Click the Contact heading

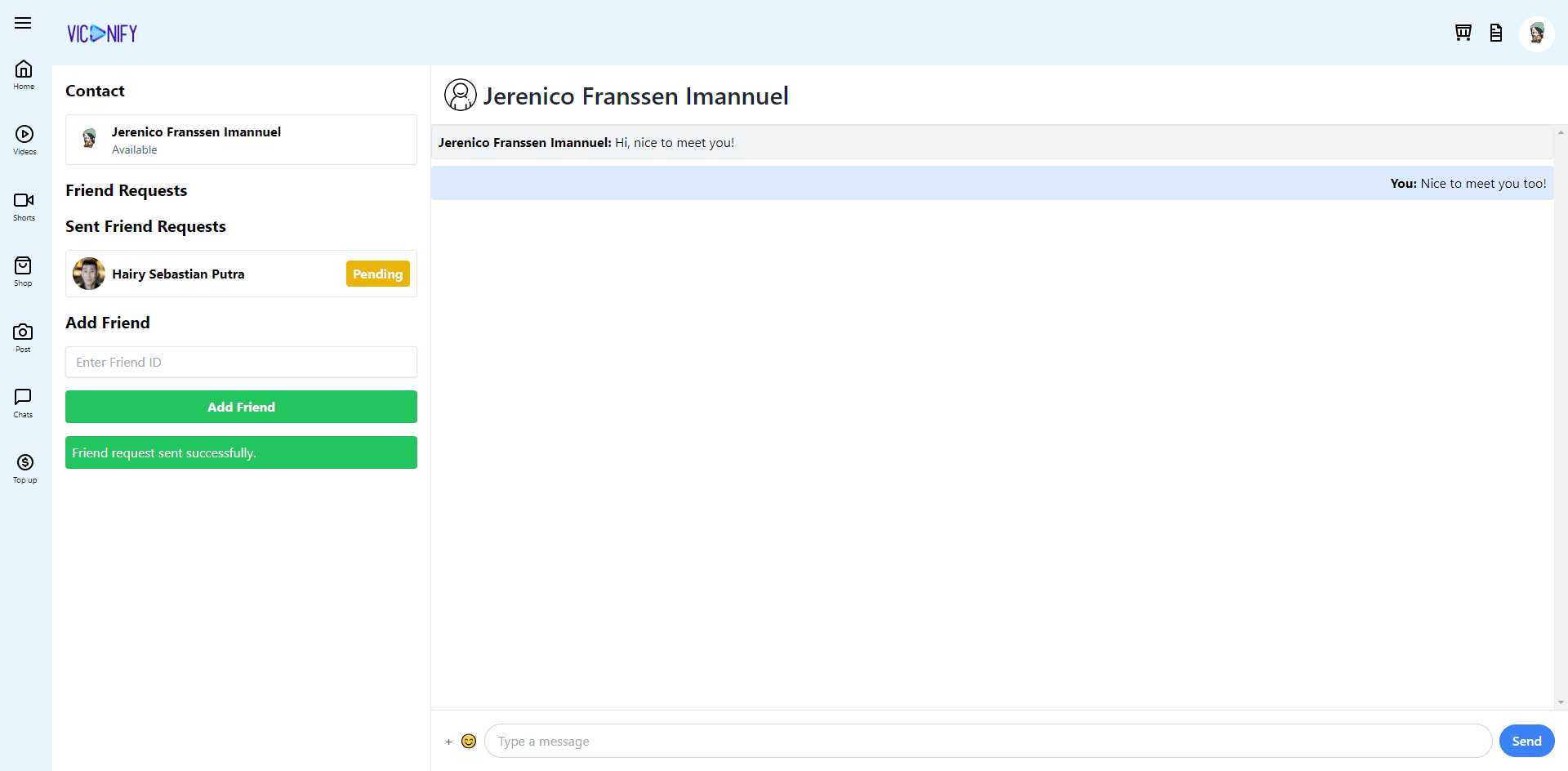(x=95, y=91)
